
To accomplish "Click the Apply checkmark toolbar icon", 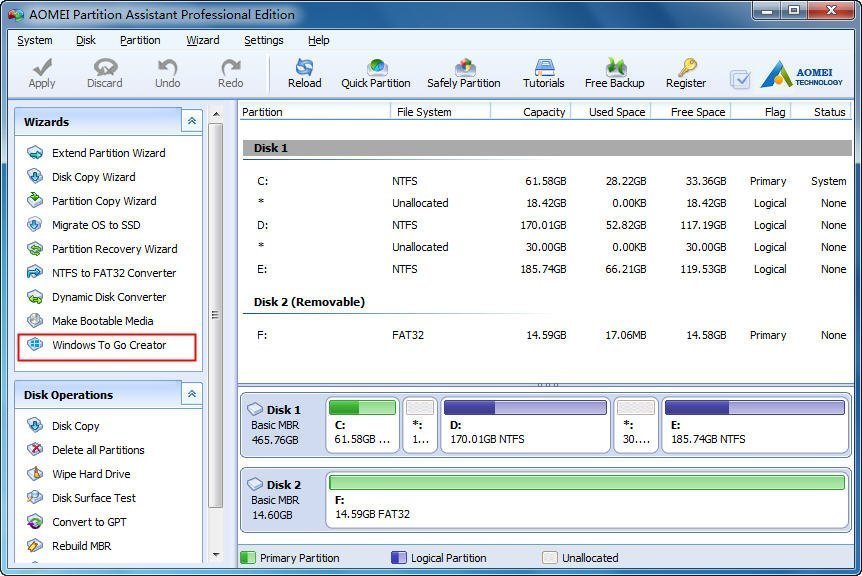I will 42,68.
